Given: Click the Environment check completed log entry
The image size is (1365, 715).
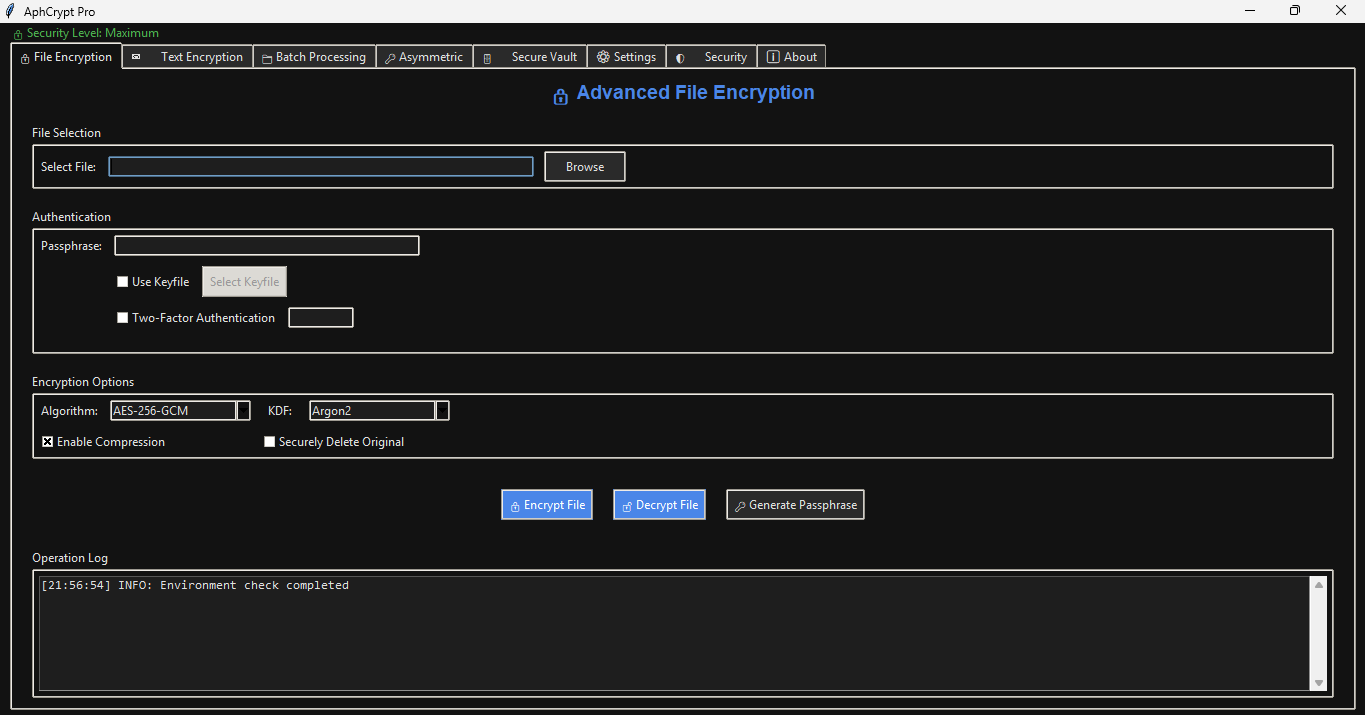Looking at the screenshot, I should pyautogui.click(x=195, y=585).
